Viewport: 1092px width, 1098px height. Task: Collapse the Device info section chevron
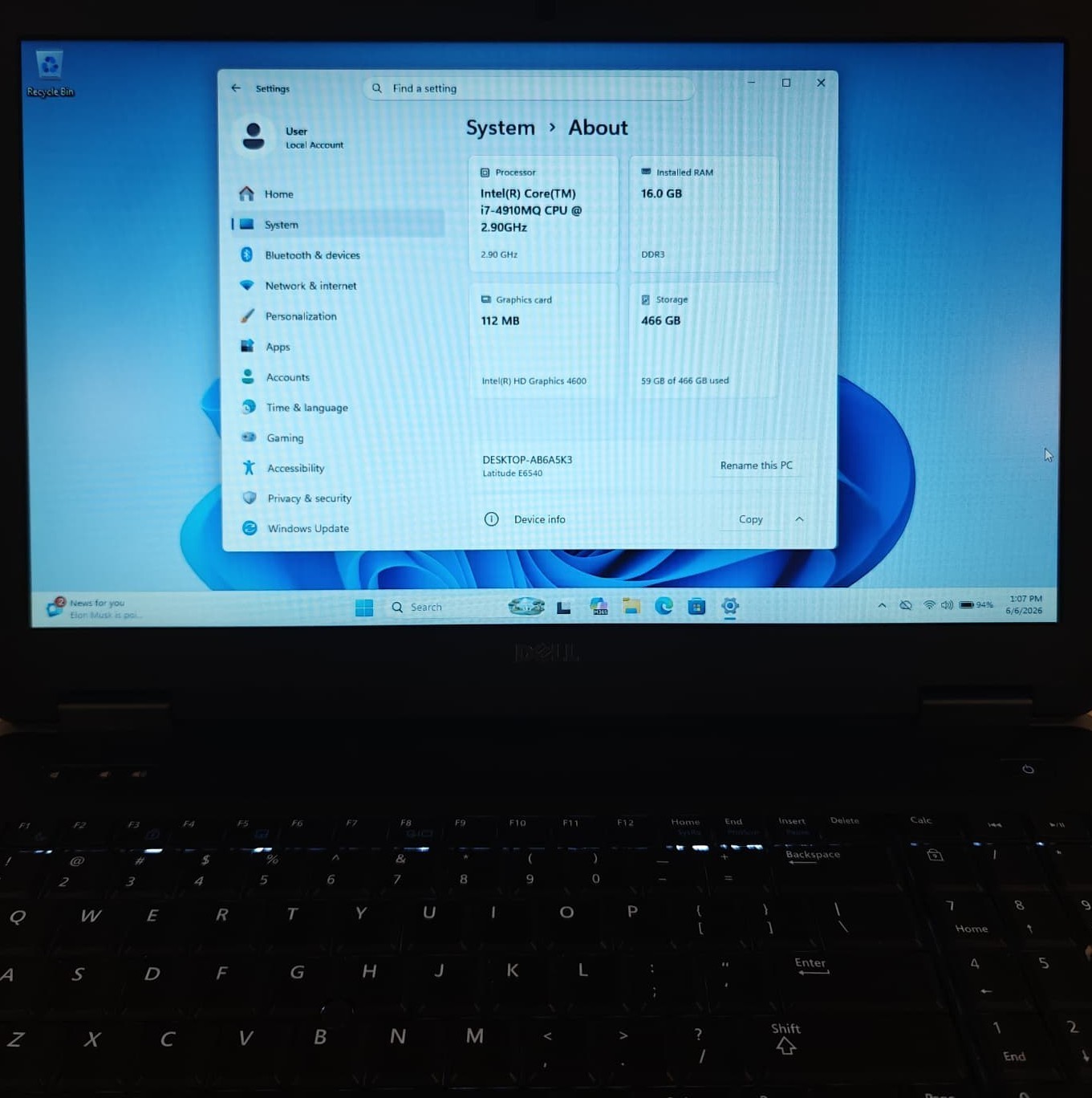[x=799, y=519]
